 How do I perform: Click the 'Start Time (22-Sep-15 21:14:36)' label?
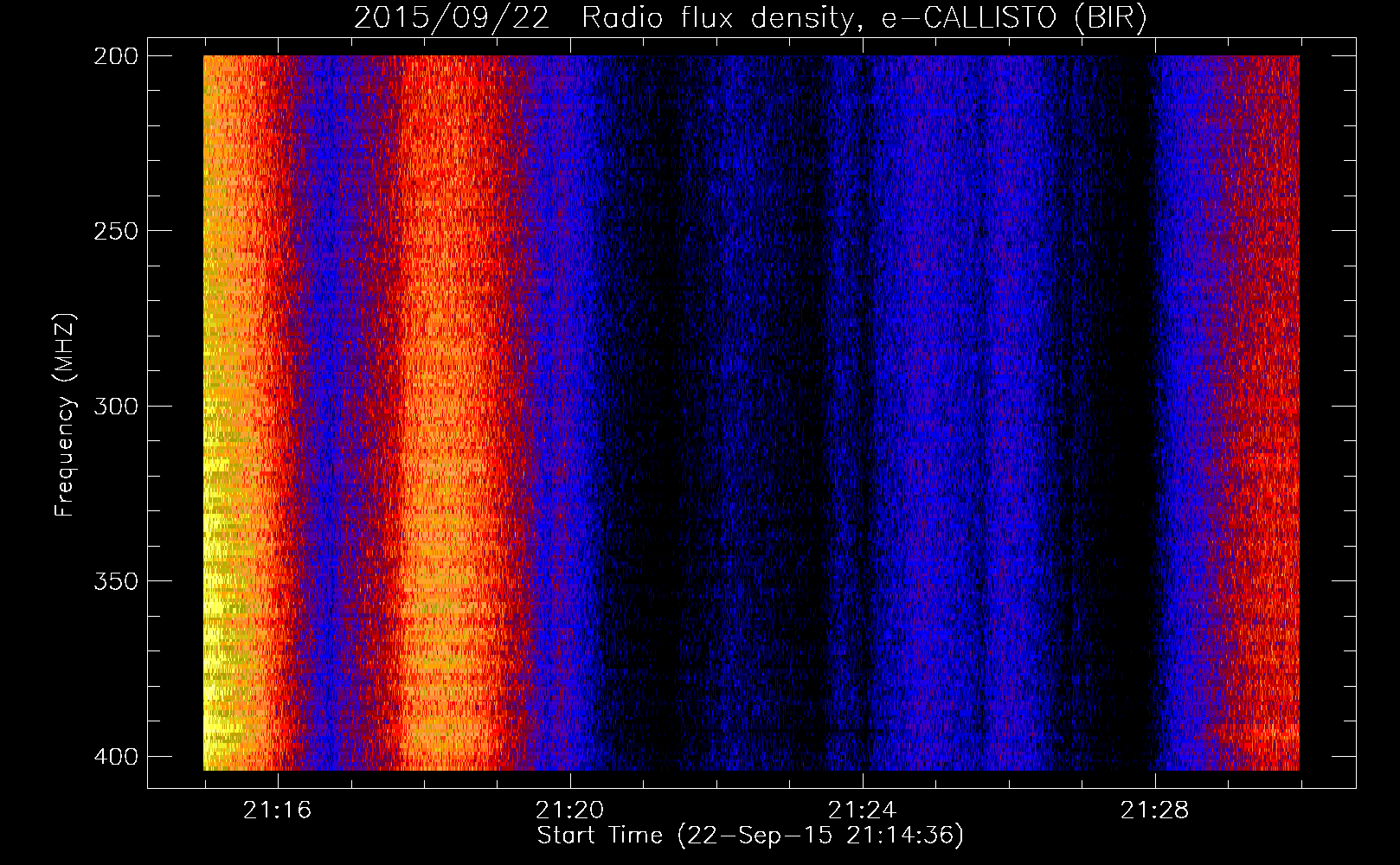point(750,836)
